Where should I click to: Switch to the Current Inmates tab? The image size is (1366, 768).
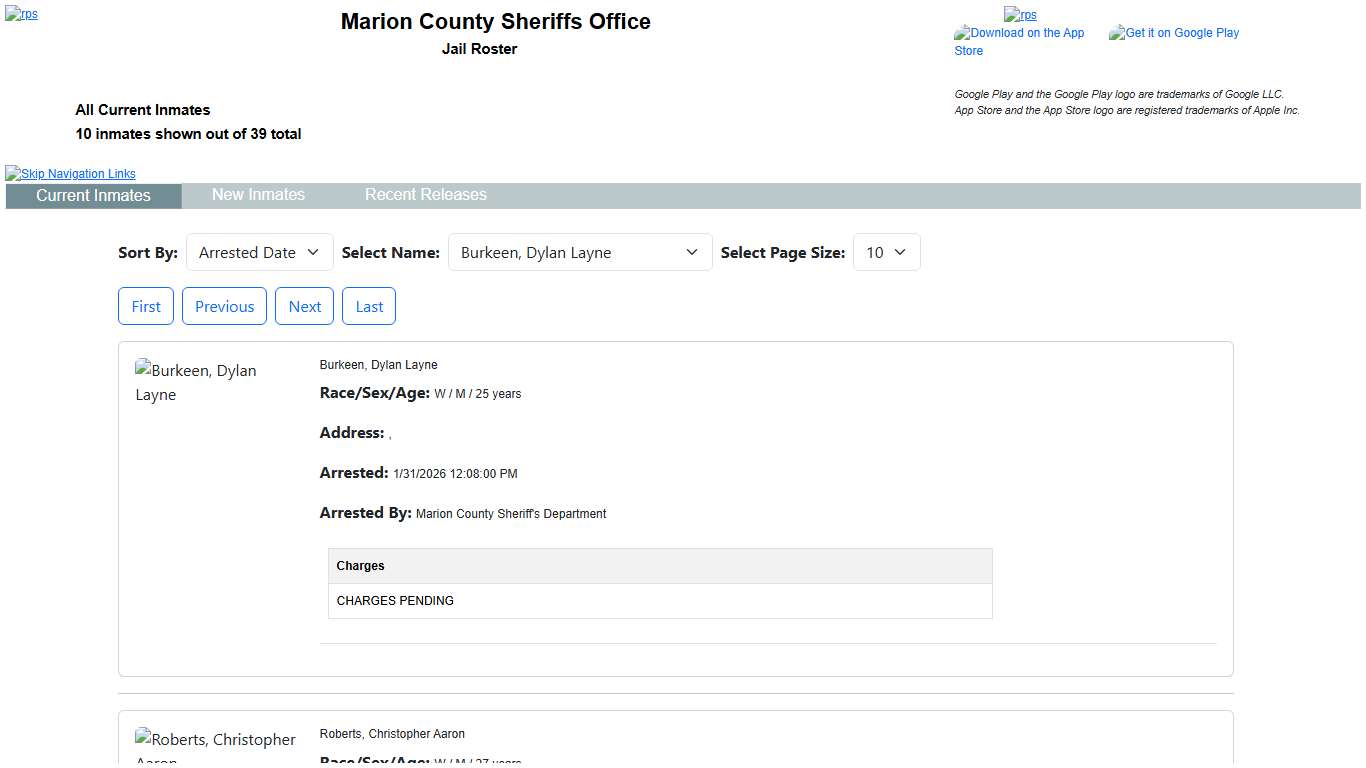[93, 196]
